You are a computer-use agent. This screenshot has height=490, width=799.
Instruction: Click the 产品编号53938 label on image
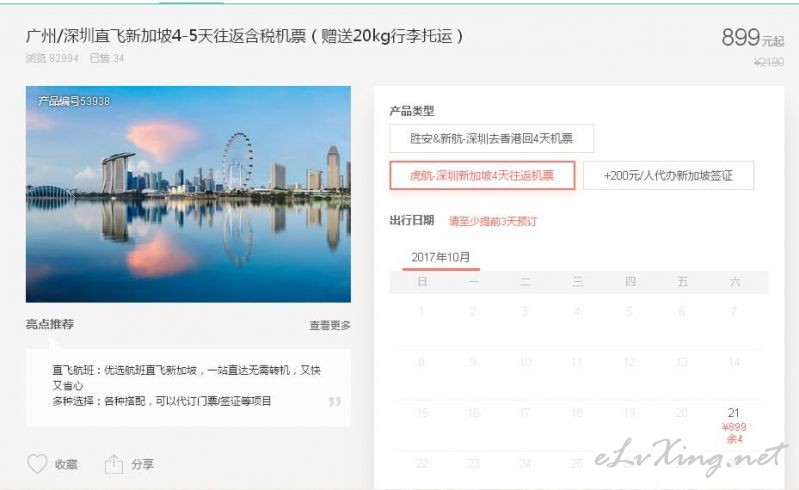(x=74, y=101)
